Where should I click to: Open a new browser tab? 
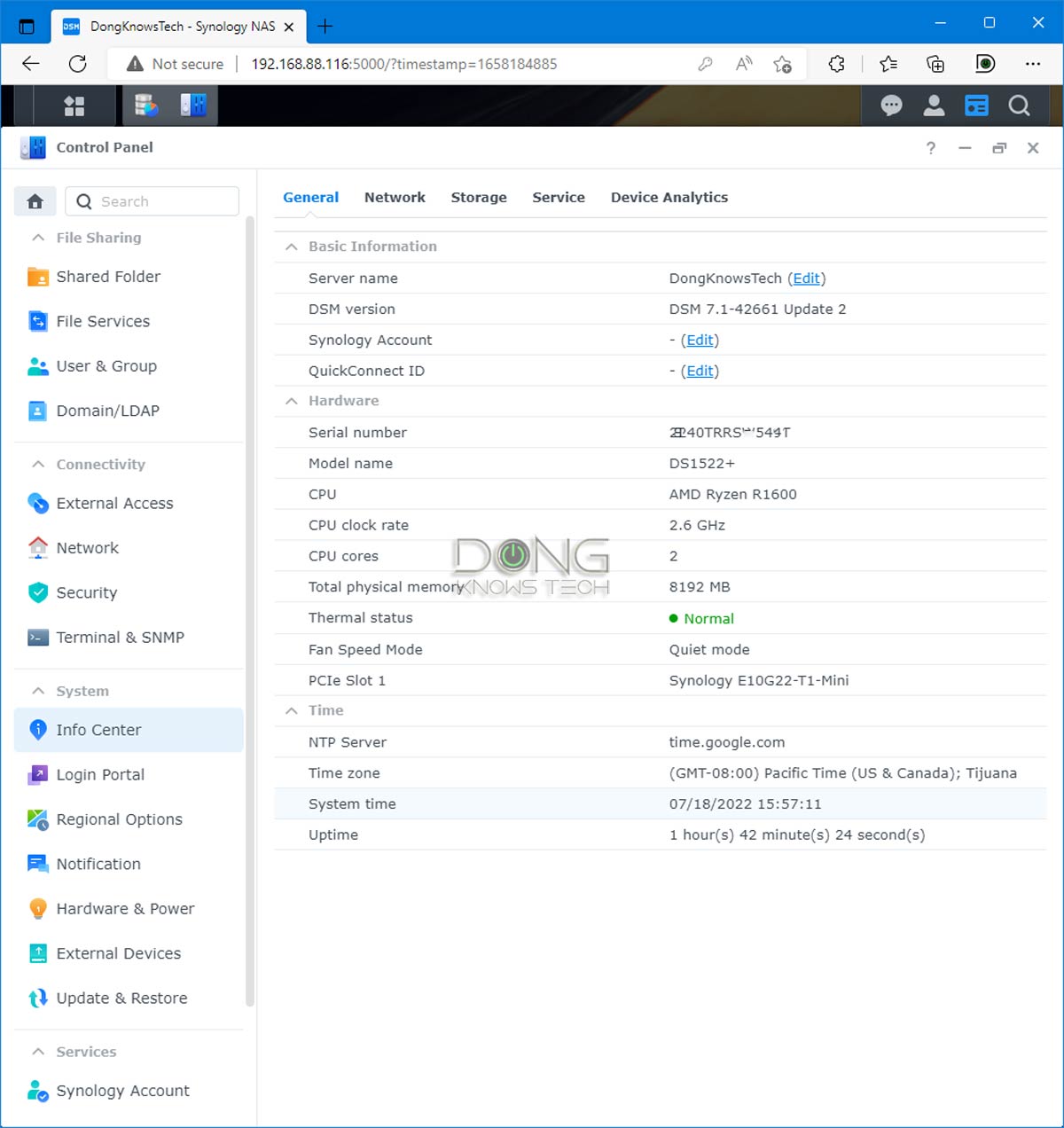[x=325, y=27]
